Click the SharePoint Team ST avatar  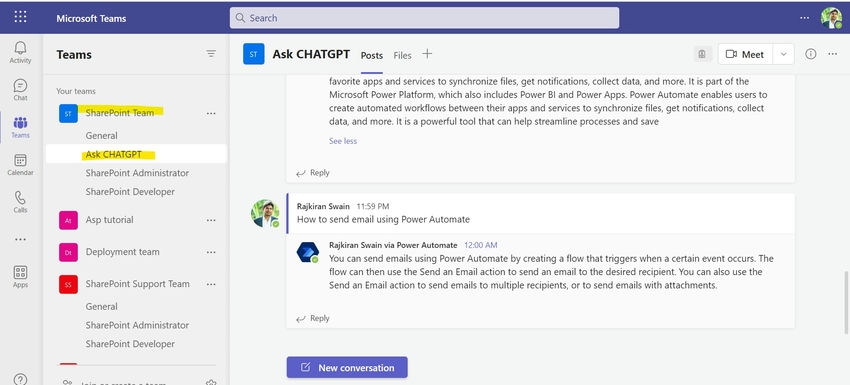pyautogui.click(x=68, y=113)
